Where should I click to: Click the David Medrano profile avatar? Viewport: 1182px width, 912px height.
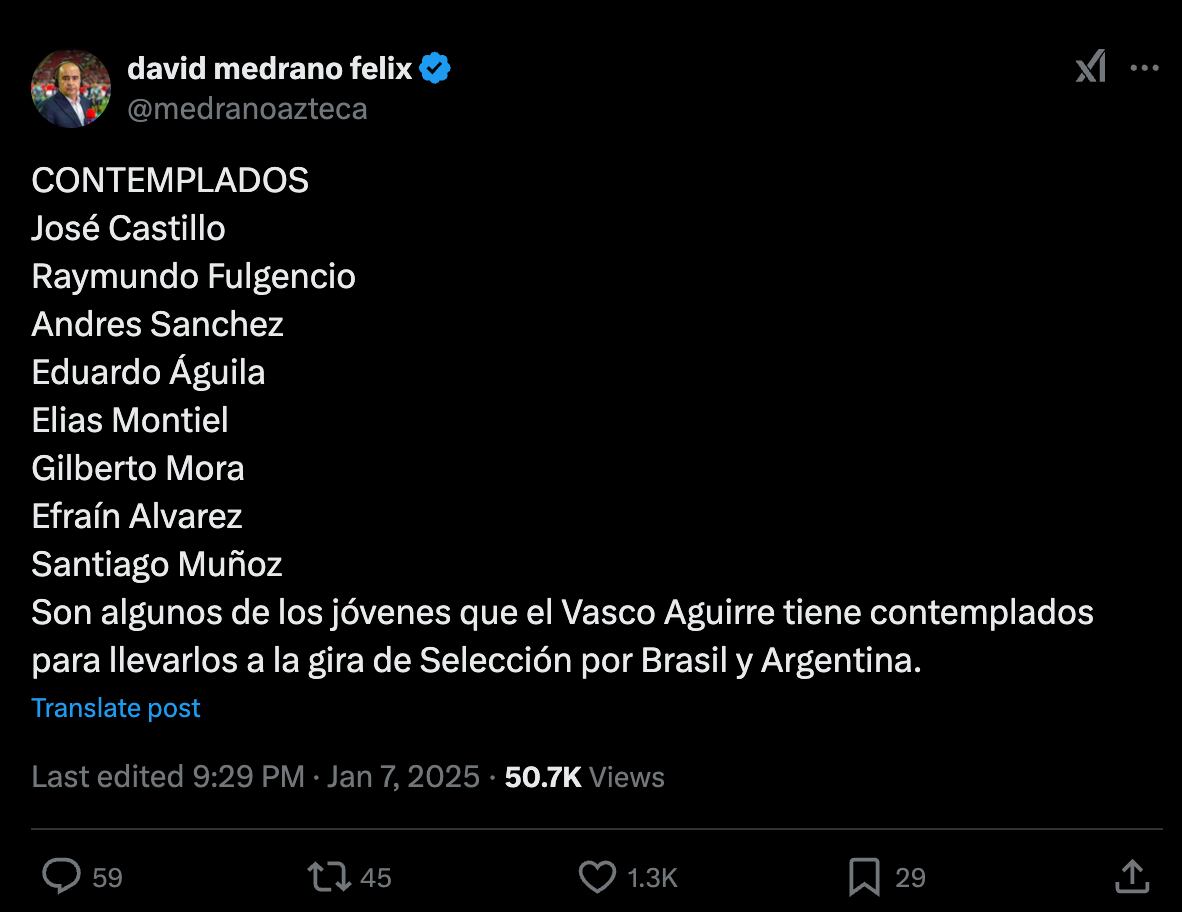[x=71, y=88]
